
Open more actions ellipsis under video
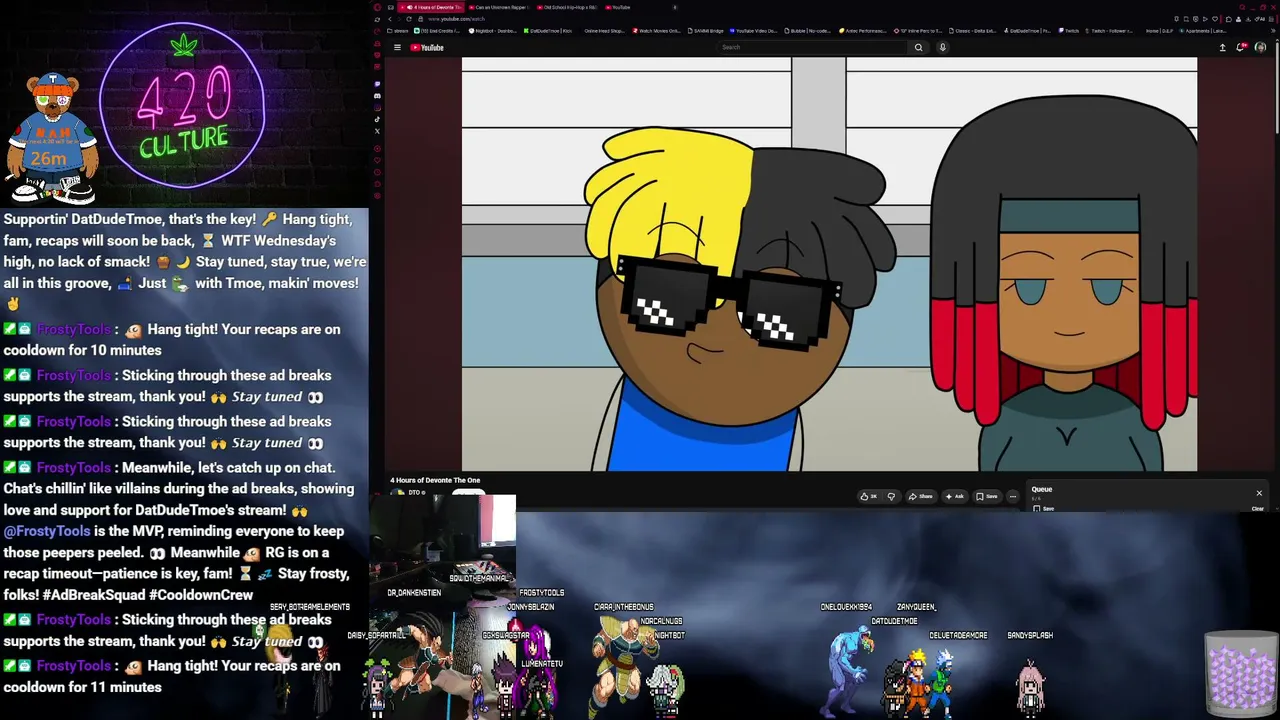1012,496
